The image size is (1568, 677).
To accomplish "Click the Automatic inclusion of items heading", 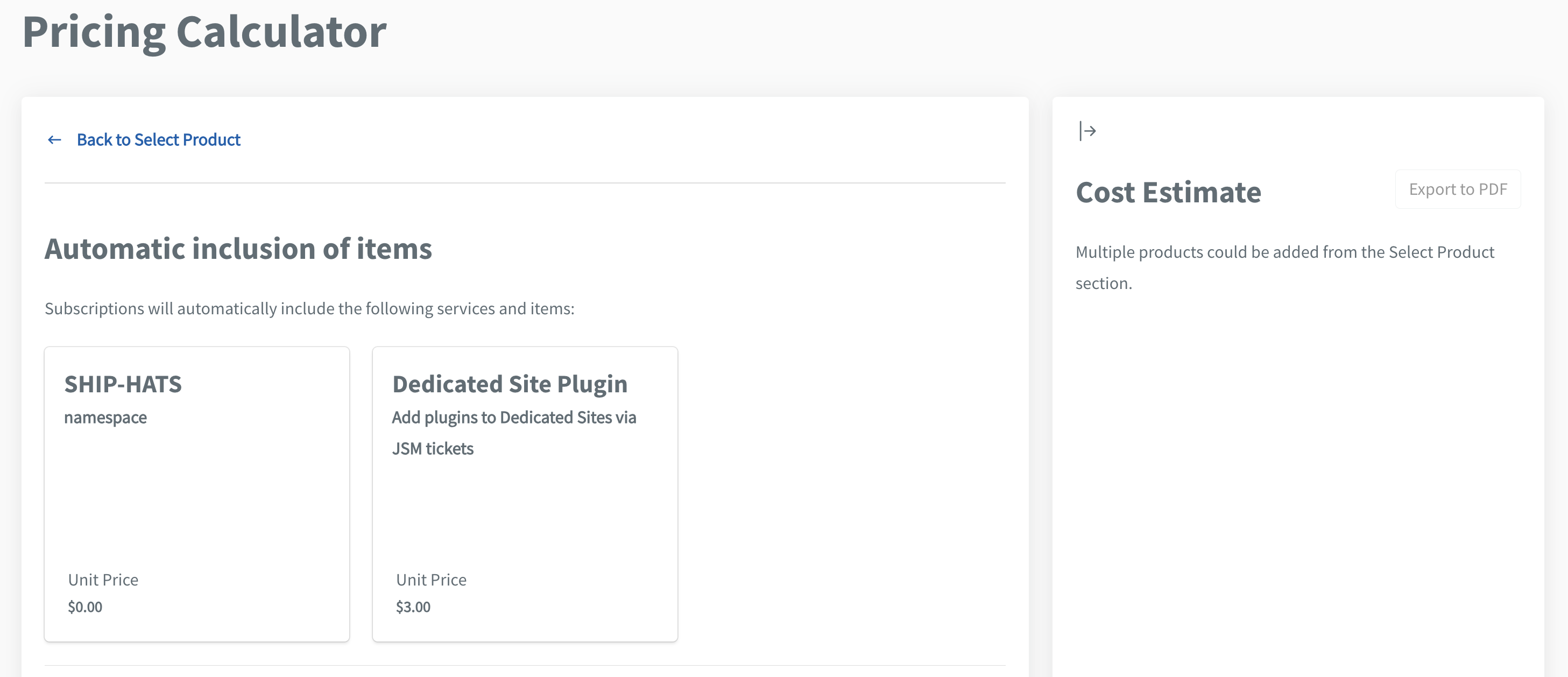I will tap(238, 249).
